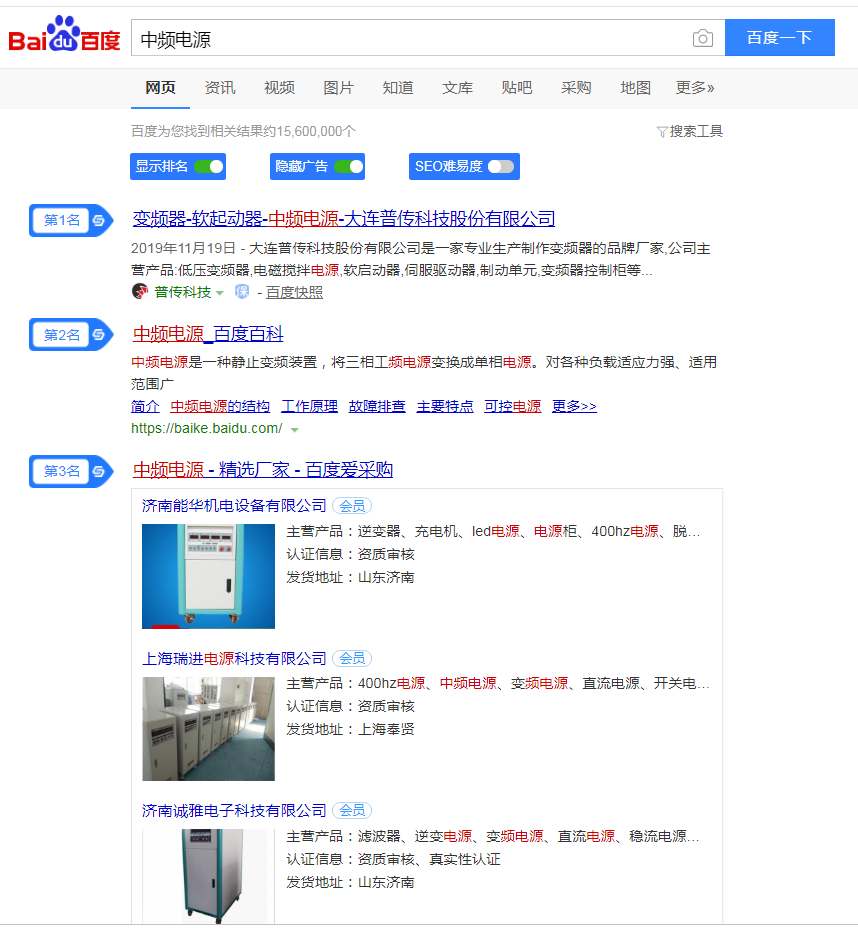Click the 上海瑞进 product thumbnail
Viewport: 858px width, 929px height.
coord(209,729)
